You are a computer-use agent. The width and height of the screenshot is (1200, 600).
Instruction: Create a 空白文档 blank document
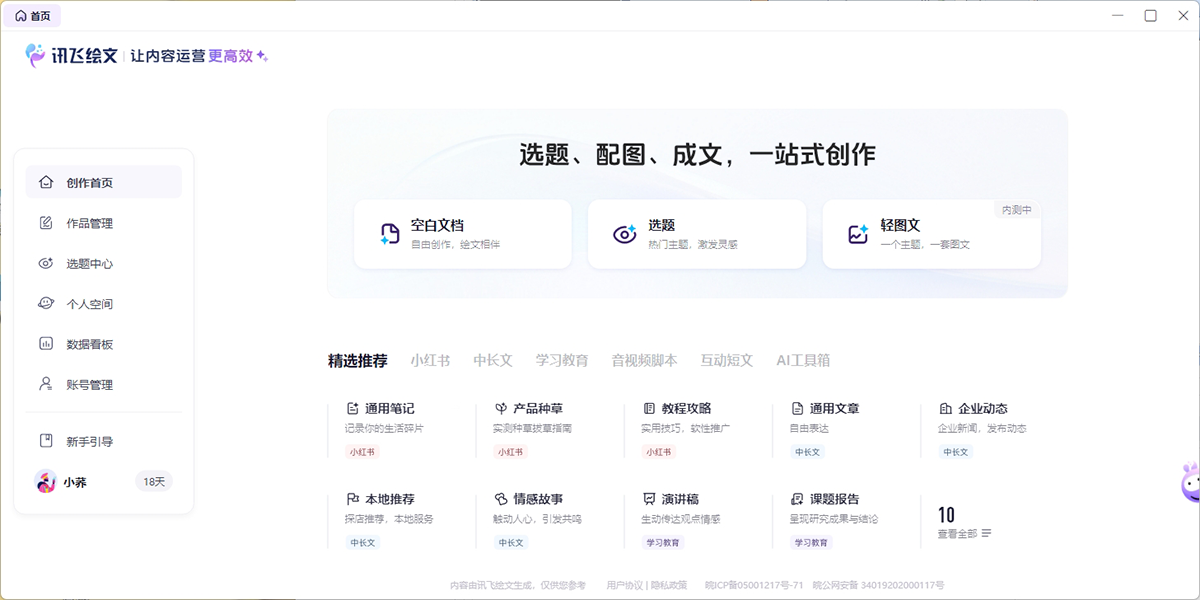click(463, 234)
